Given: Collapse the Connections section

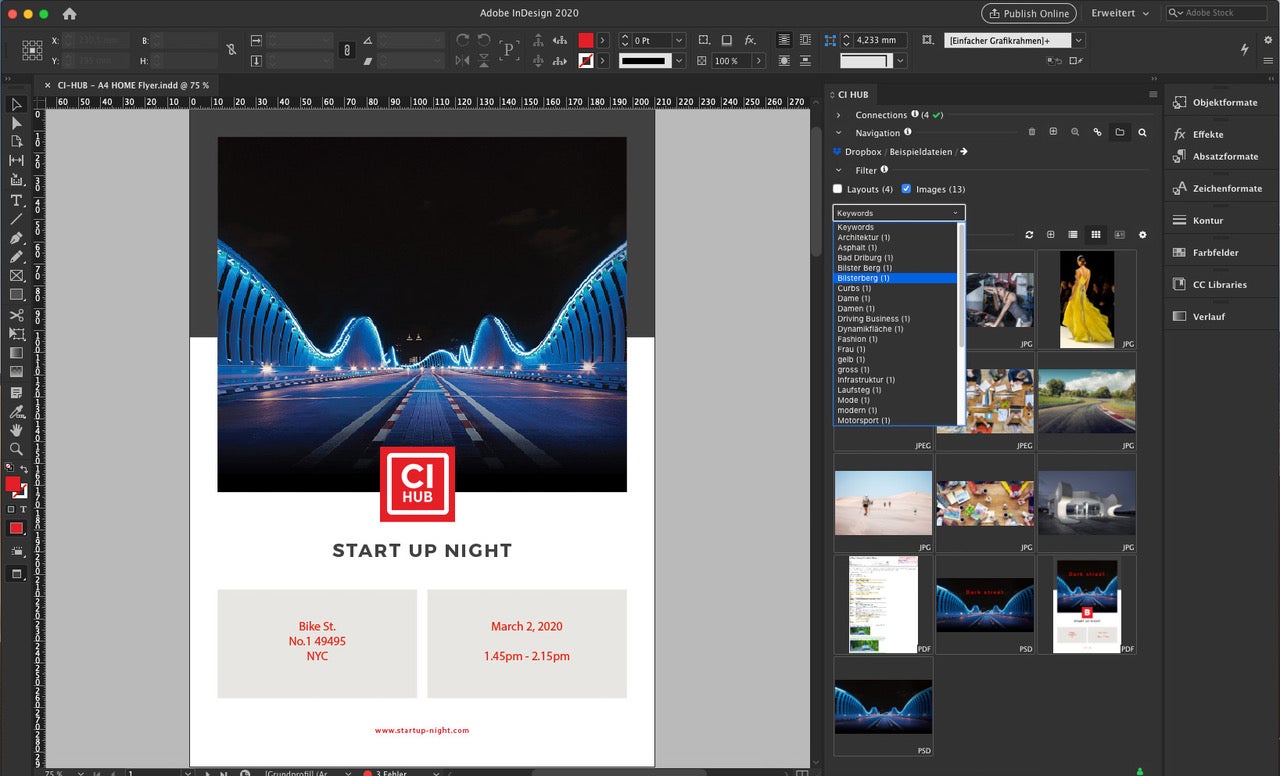Looking at the screenshot, I should point(839,115).
